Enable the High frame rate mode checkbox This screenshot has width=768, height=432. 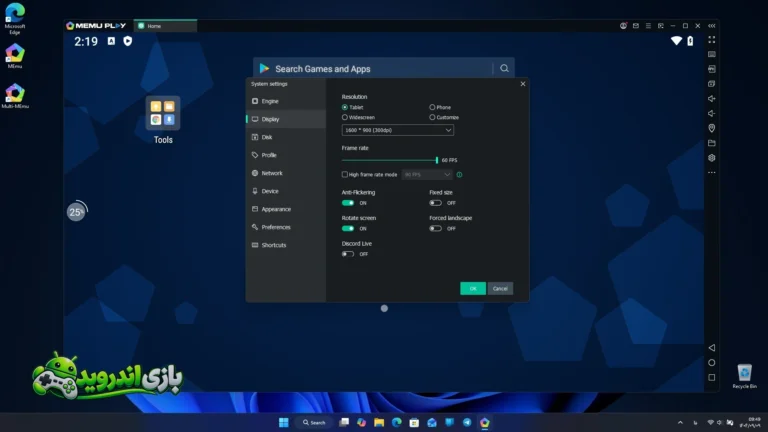coord(345,174)
